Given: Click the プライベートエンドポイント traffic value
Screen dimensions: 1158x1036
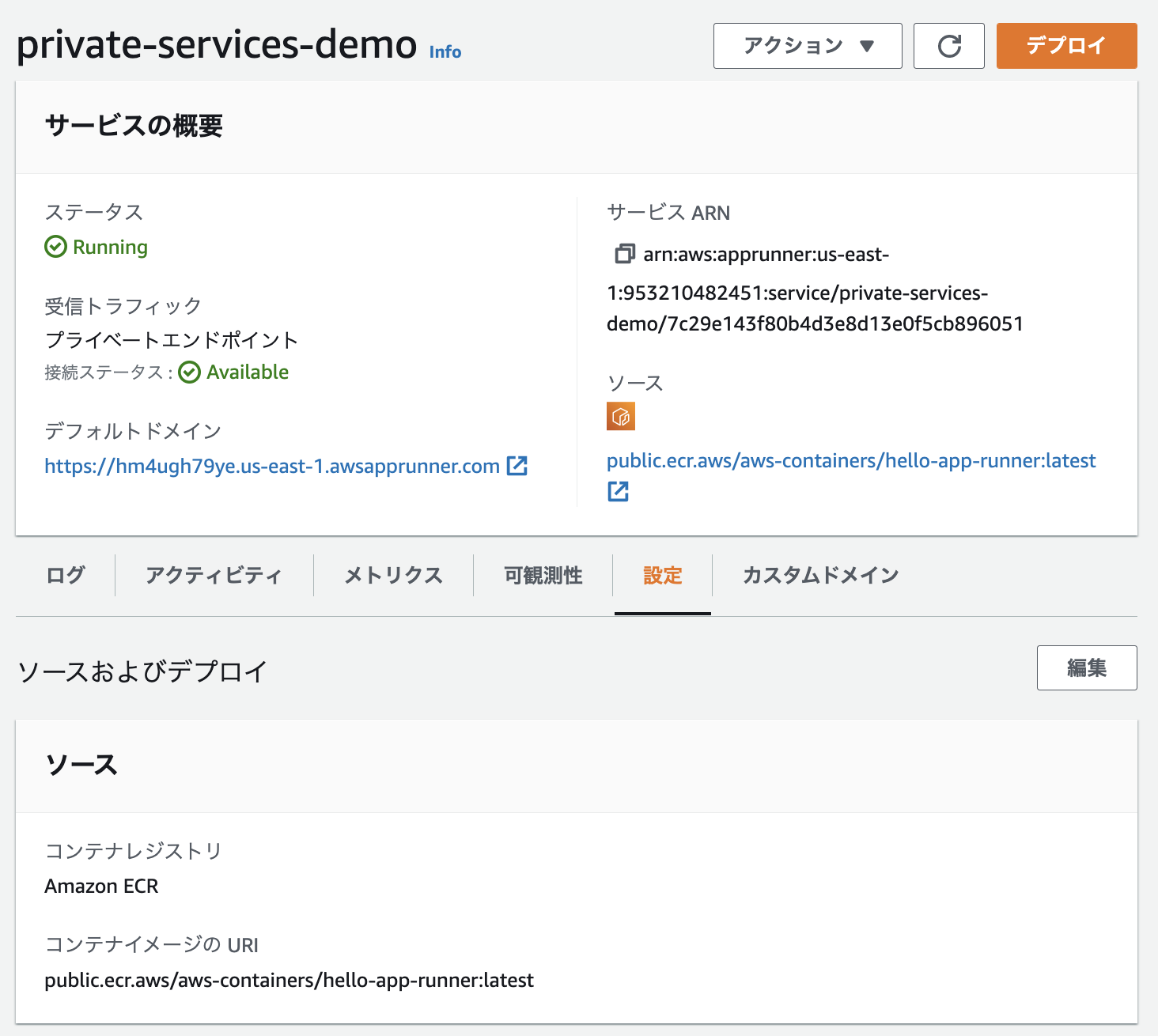Looking at the screenshot, I should pyautogui.click(x=172, y=340).
